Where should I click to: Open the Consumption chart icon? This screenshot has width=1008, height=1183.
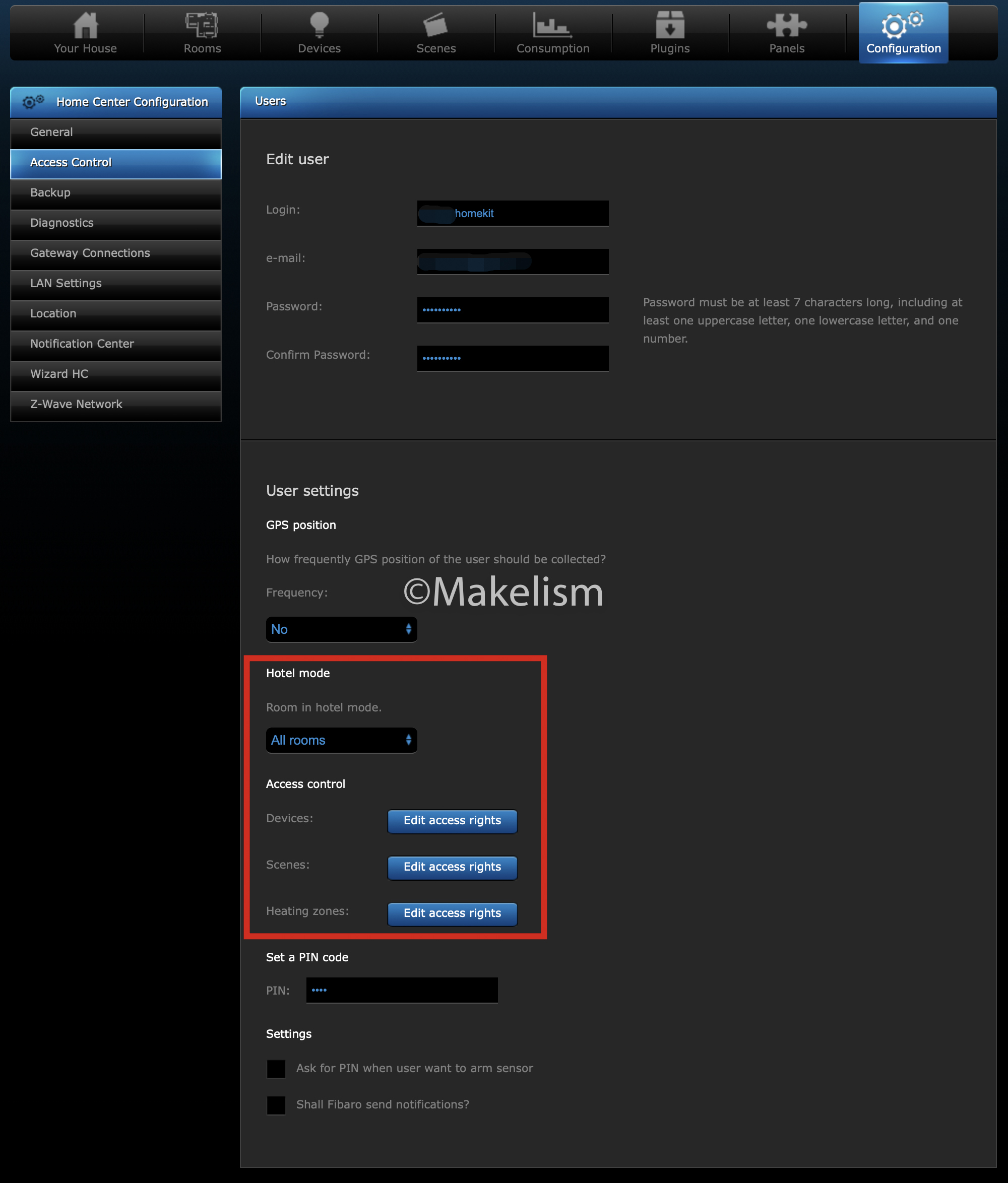(x=552, y=25)
